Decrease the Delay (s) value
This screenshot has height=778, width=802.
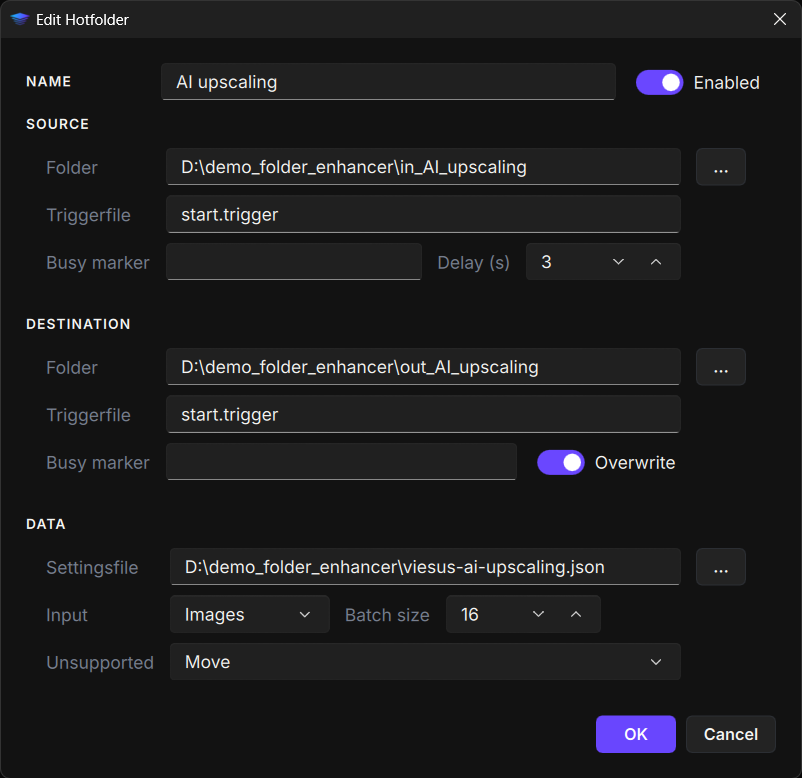point(618,262)
